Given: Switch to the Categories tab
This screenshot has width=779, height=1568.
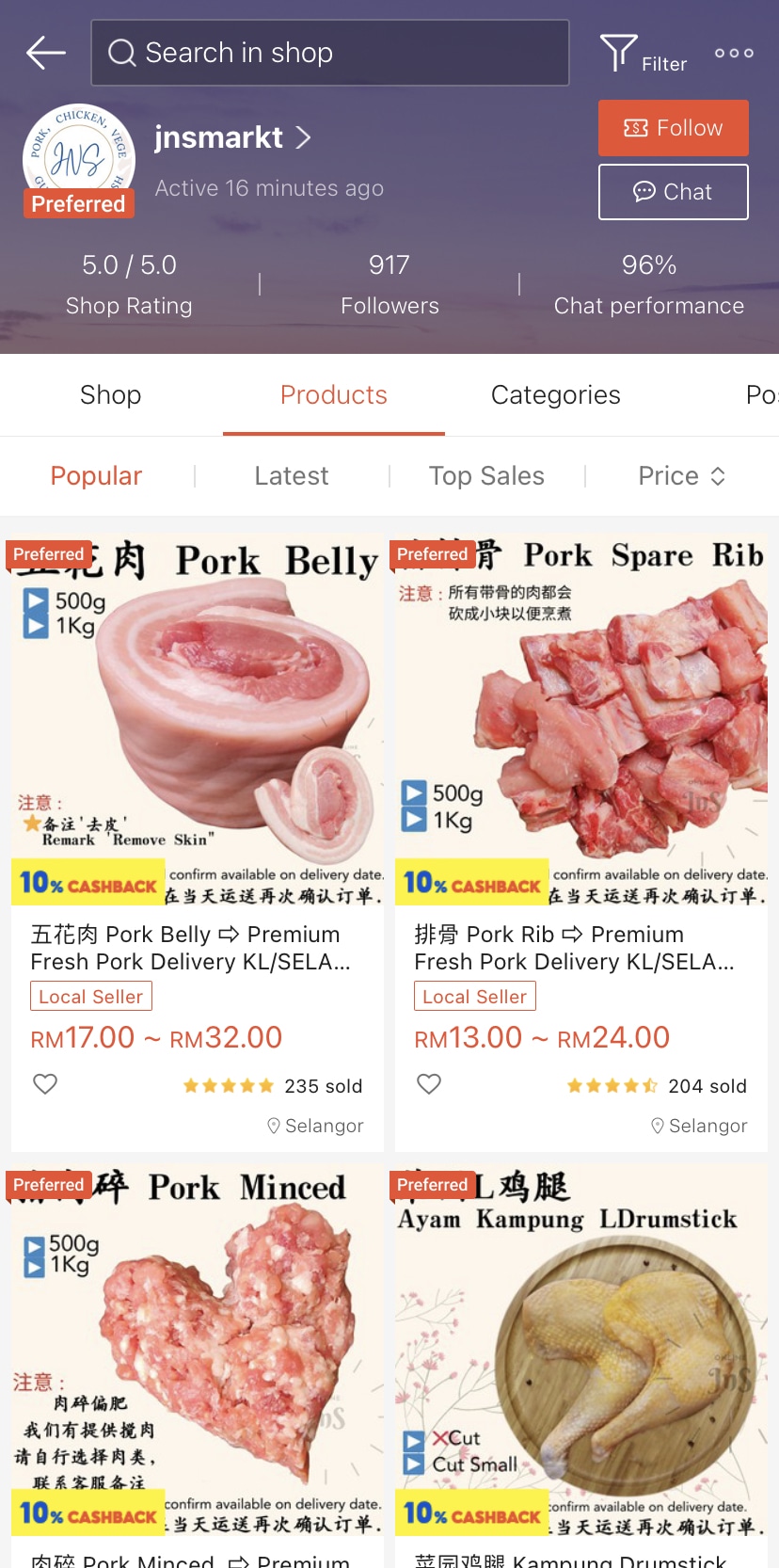Looking at the screenshot, I should pos(555,395).
